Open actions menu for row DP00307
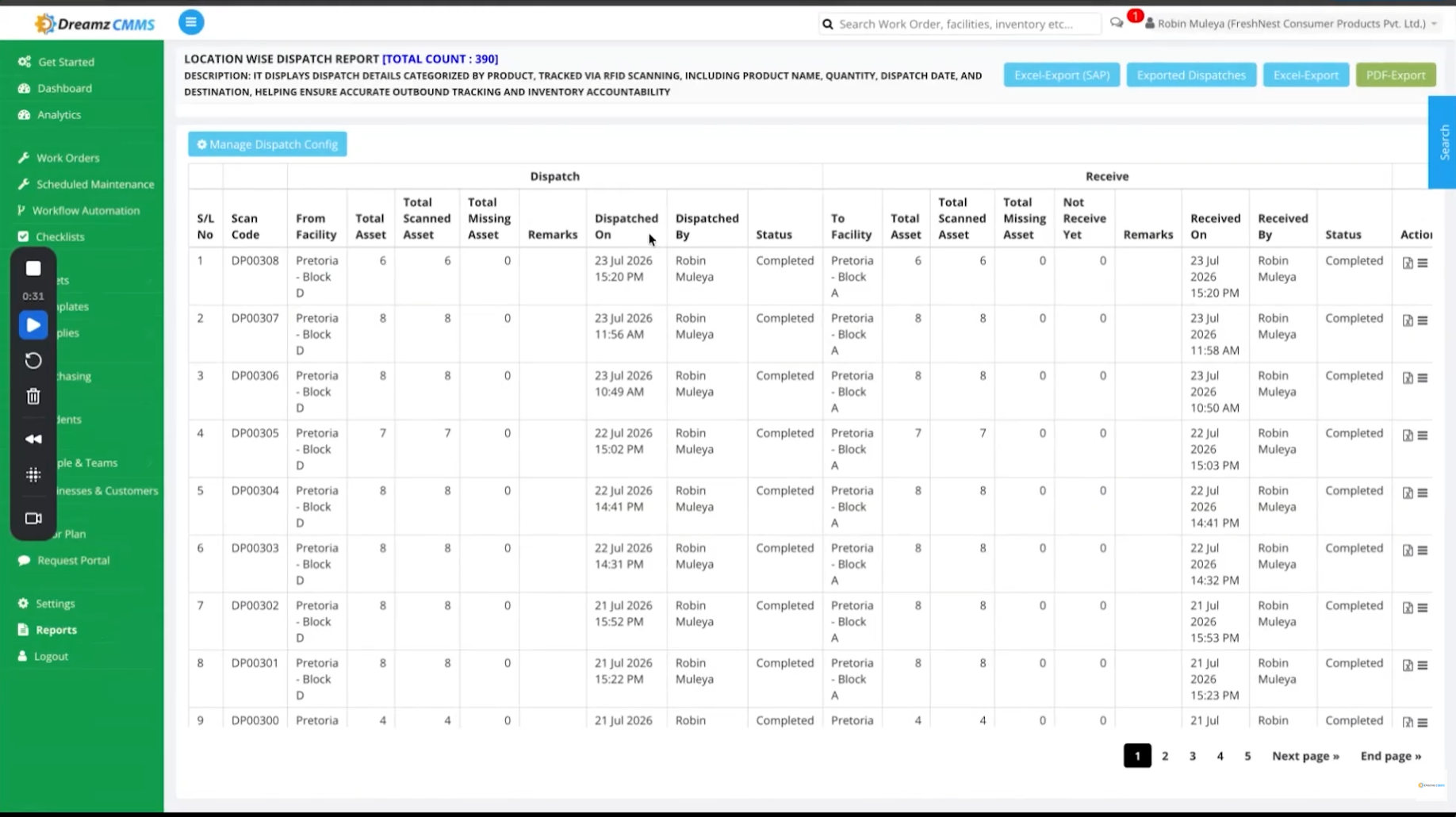Image resolution: width=1456 pixels, height=817 pixels. 1423,320
